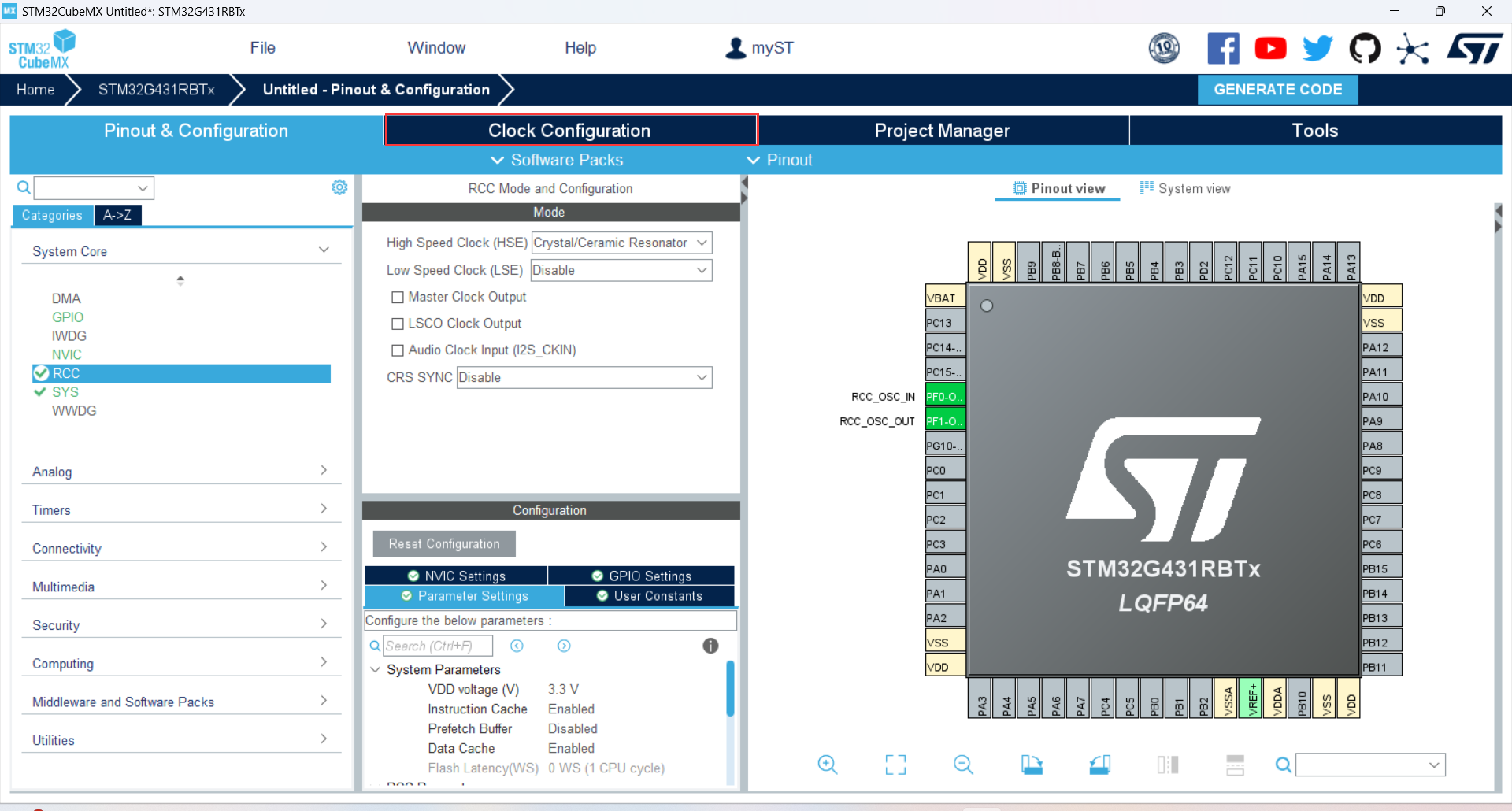Switch to the Tools tab
Viewport: 1512px width, 811px height.
(x=1315, y=130)
